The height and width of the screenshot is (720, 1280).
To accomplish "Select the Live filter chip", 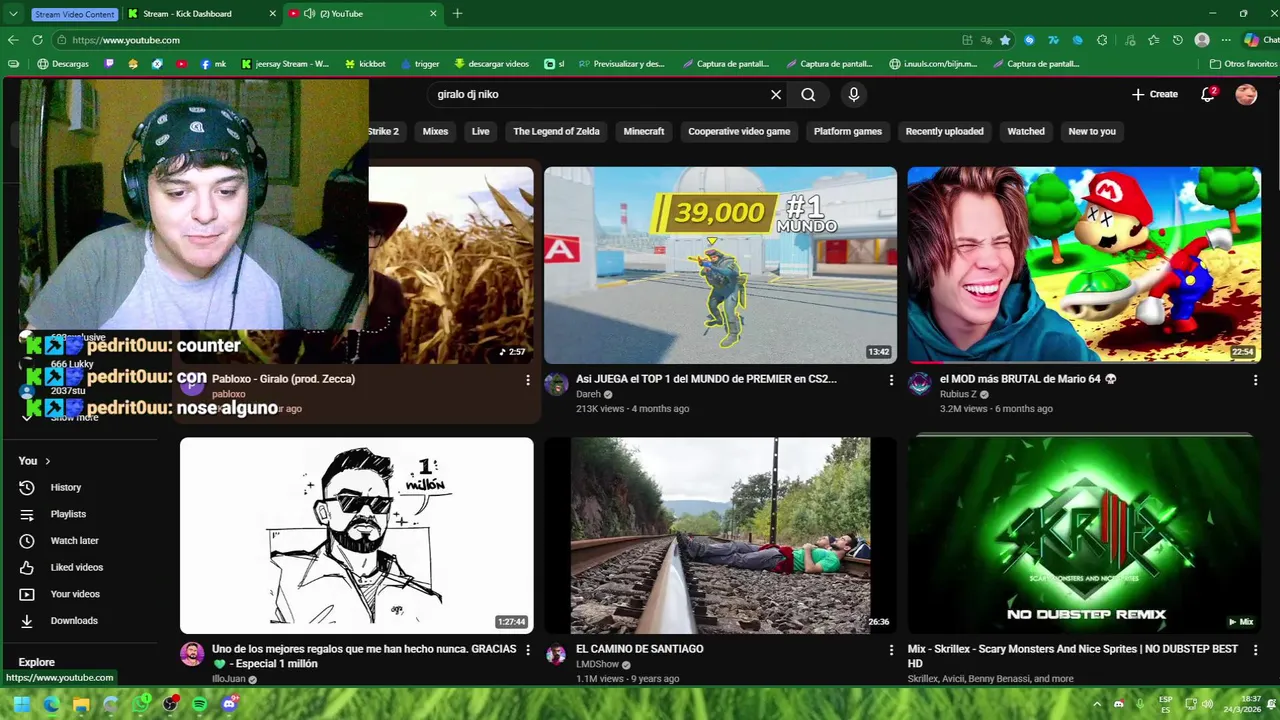I will [x=480, y=131].
